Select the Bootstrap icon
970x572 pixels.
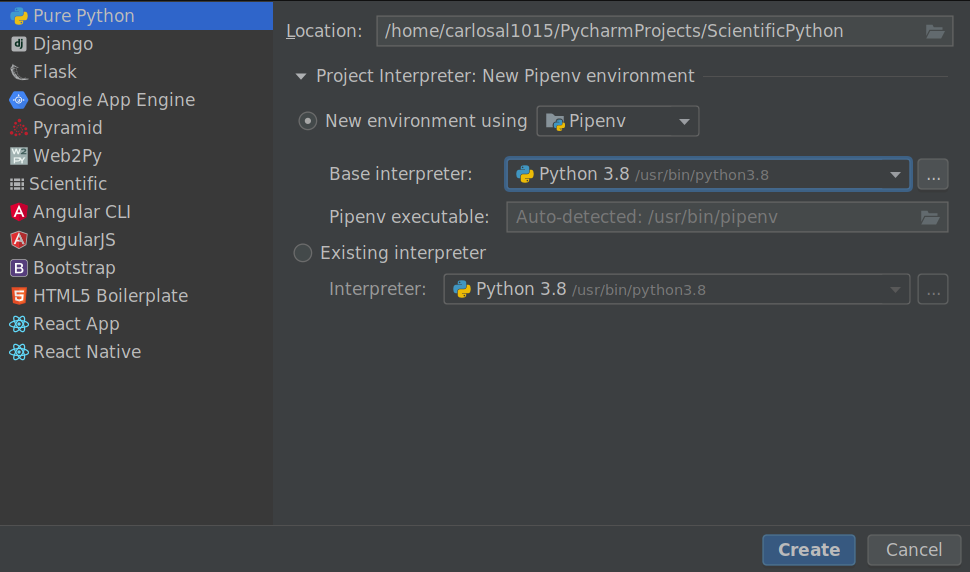(x=19, y=268)
